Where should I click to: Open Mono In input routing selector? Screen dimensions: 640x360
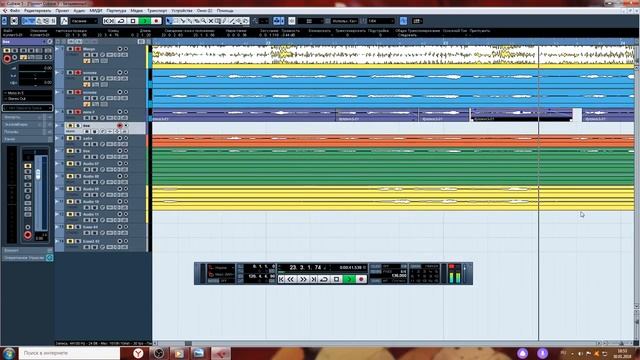[27, 93]
